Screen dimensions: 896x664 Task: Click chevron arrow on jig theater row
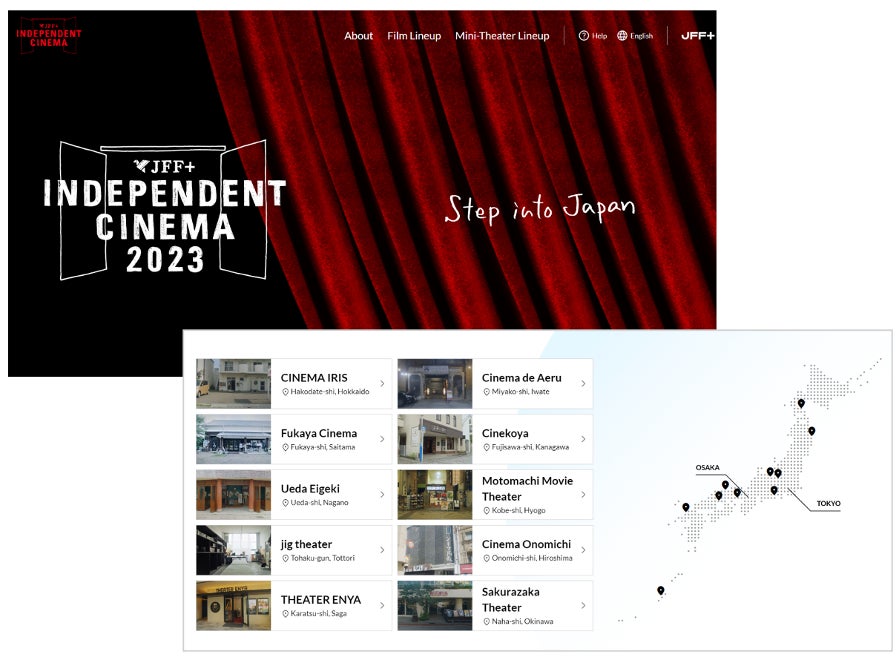tap(382, 550)
